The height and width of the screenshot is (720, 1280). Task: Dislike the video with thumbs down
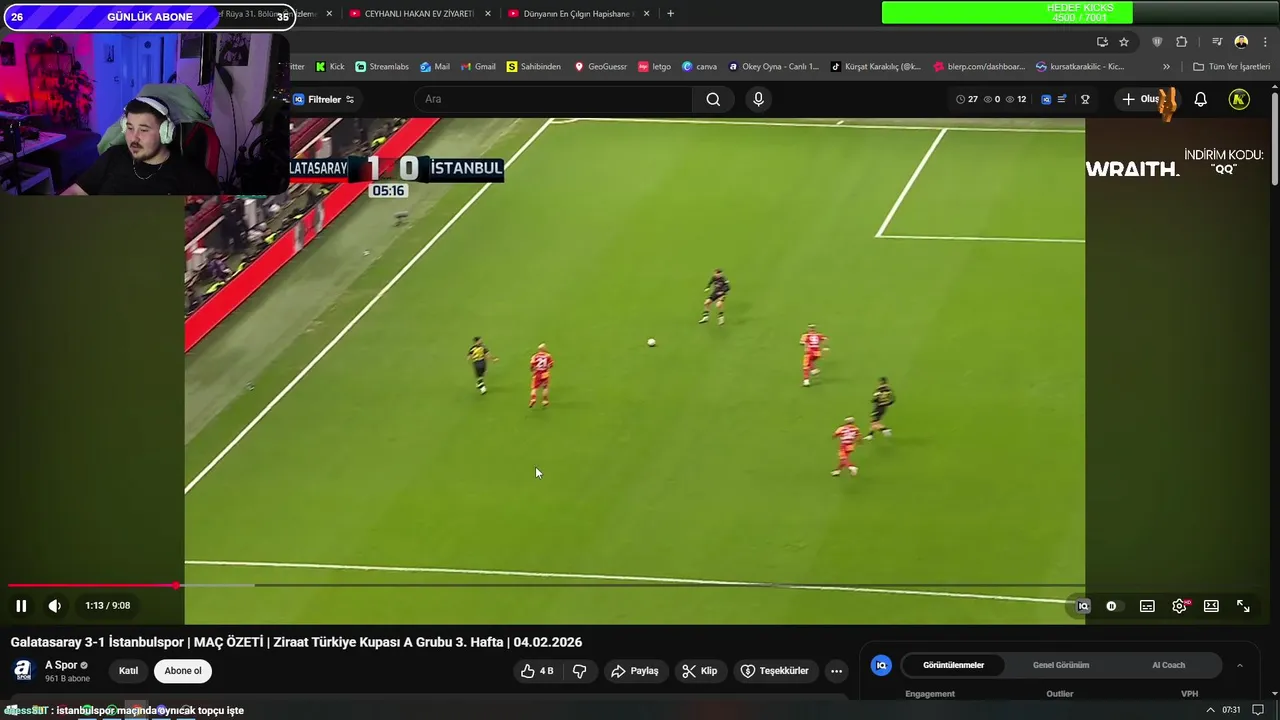click(579, 671)
